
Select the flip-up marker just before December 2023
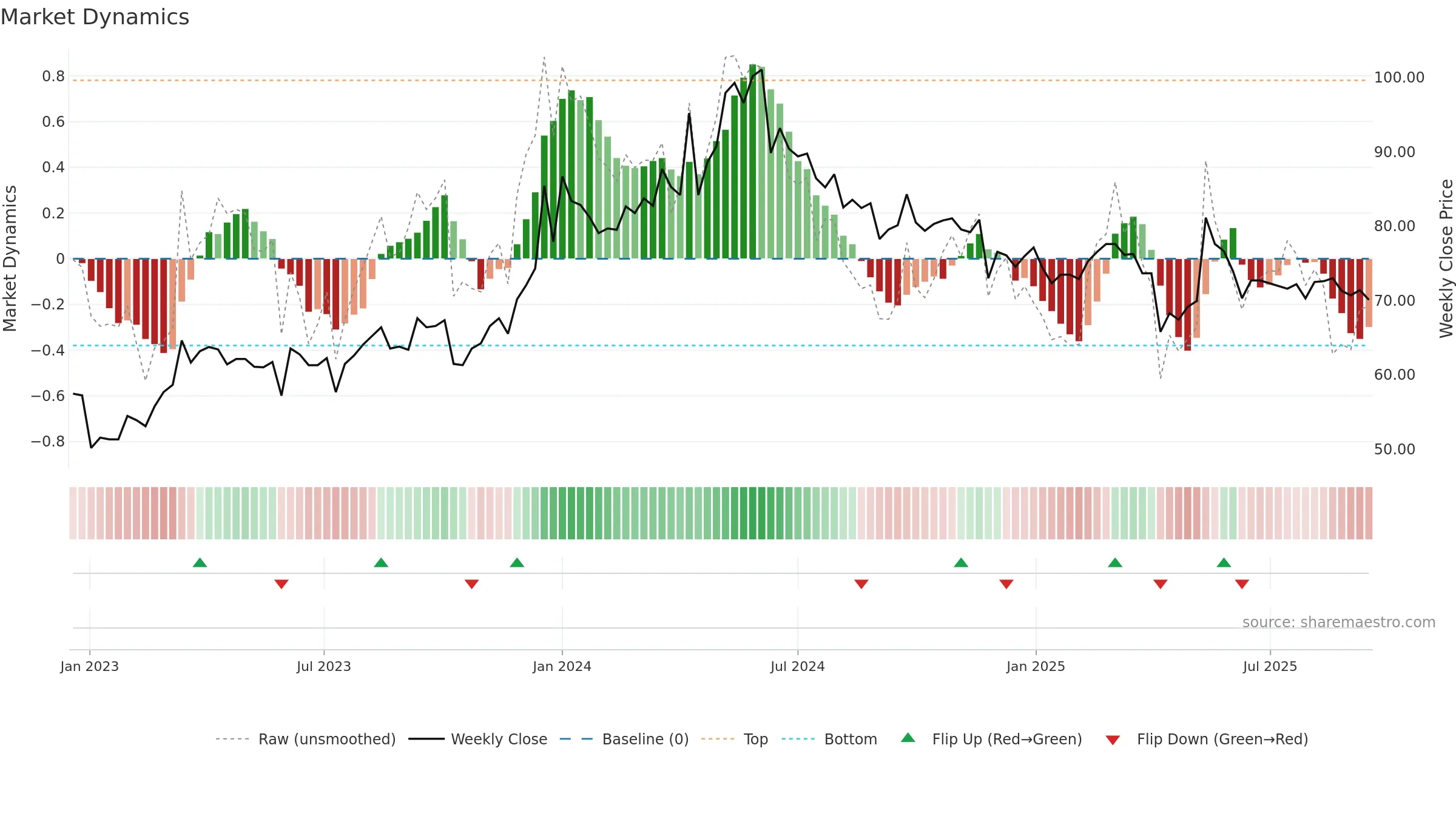[517, 562]
